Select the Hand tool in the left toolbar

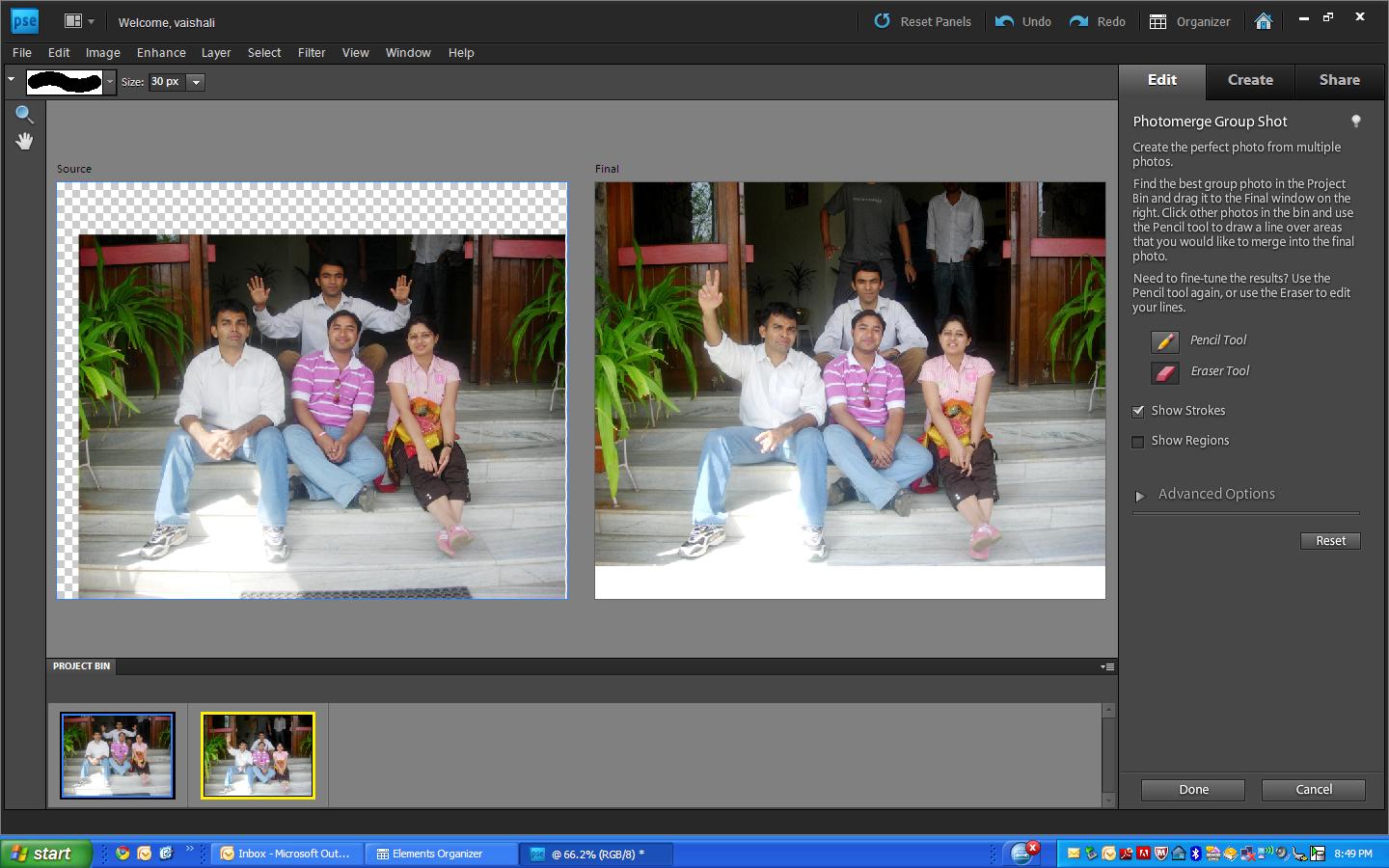(24, 140)
